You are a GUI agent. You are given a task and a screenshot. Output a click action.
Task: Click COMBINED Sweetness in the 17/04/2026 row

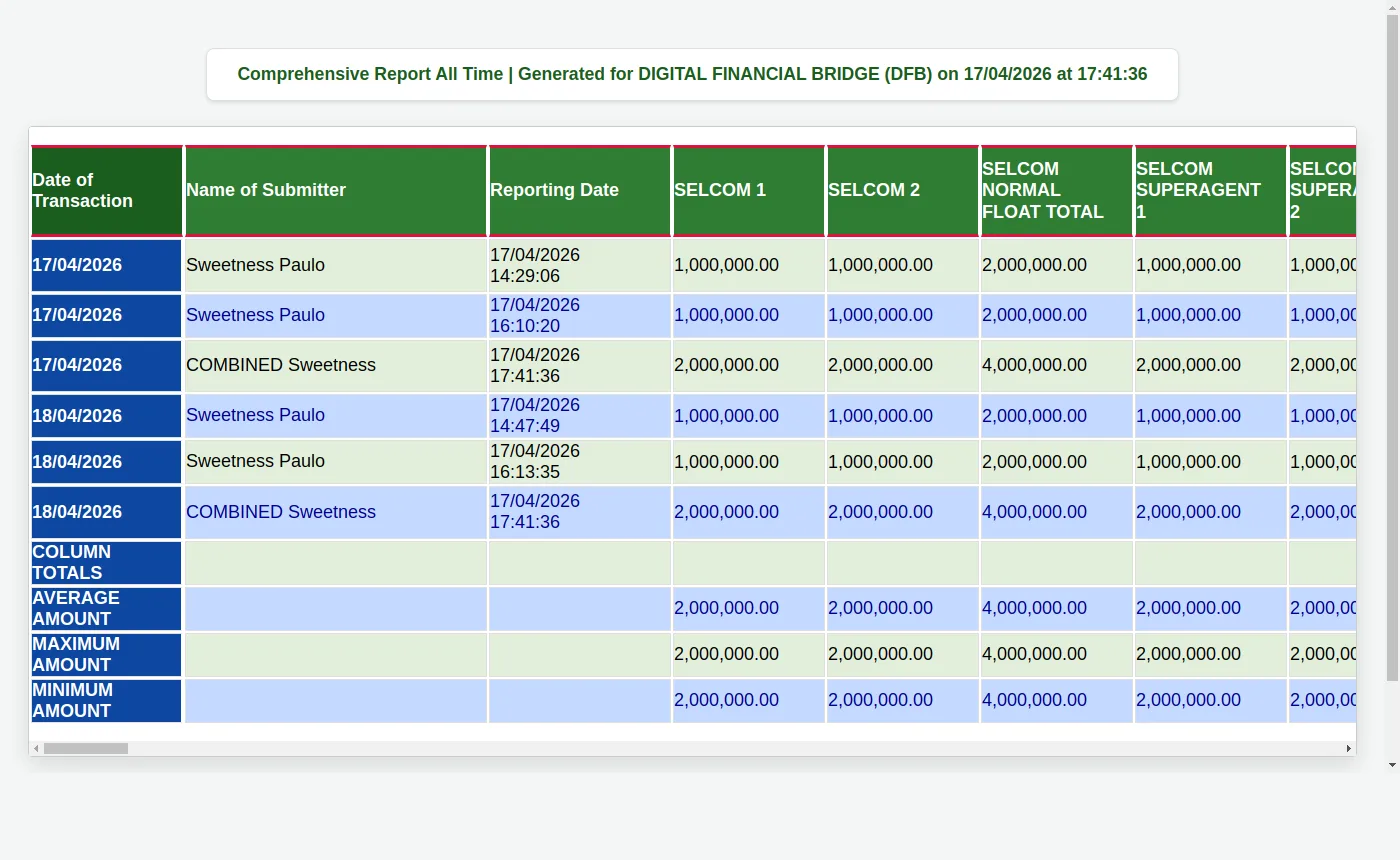click(281, 365)
